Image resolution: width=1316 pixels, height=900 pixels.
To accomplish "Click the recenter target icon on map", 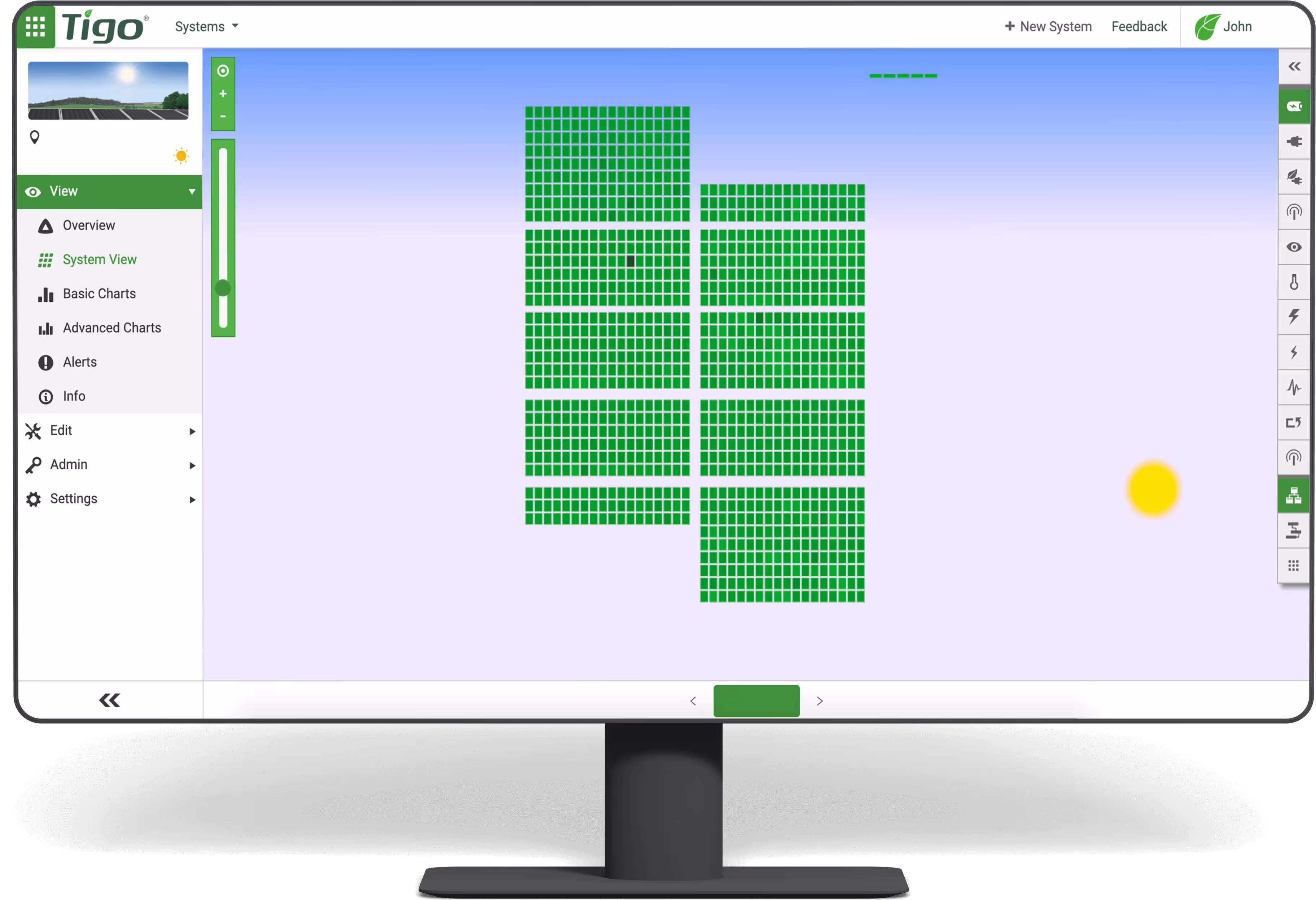I will pyautogui.click(x=223, y=71).
